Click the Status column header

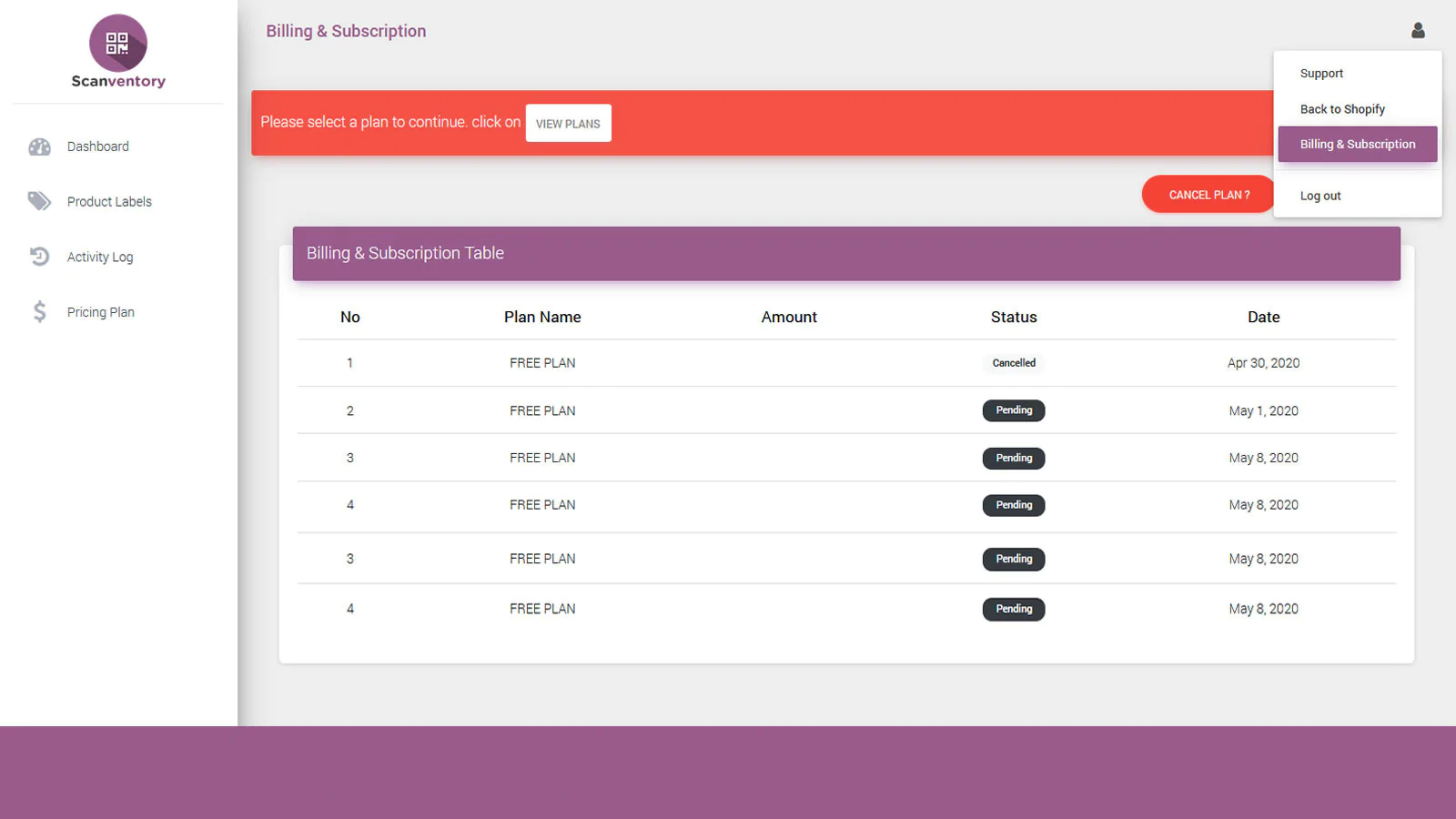(1014, 318)
